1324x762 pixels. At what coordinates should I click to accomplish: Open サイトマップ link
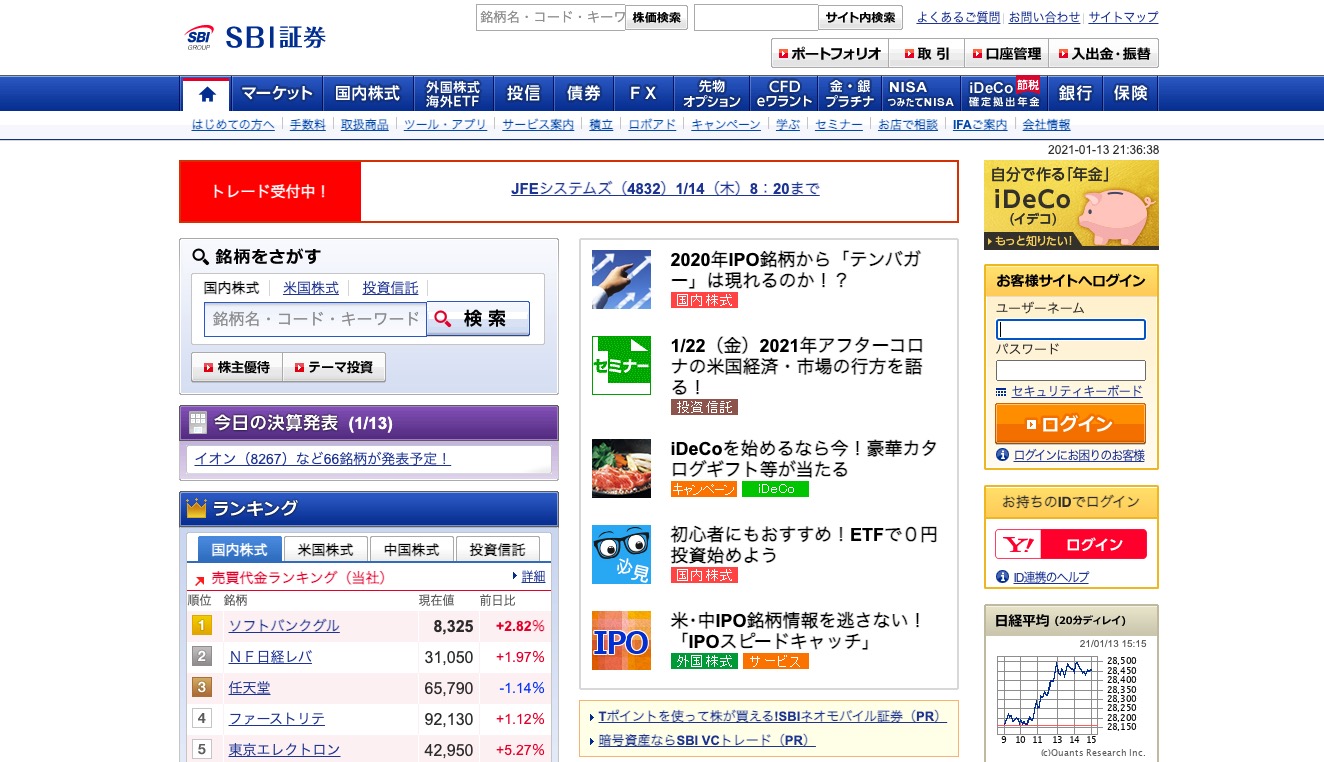(1123, 17)
